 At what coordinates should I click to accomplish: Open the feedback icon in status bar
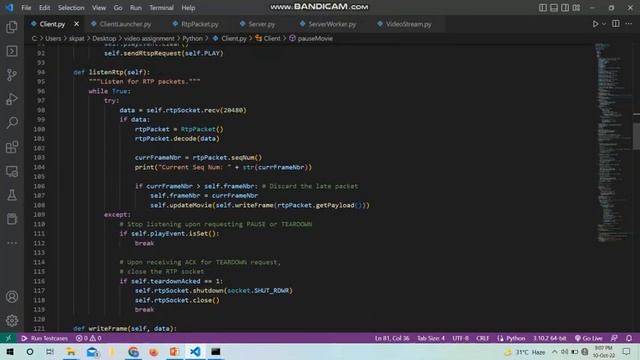click(614, 338)
